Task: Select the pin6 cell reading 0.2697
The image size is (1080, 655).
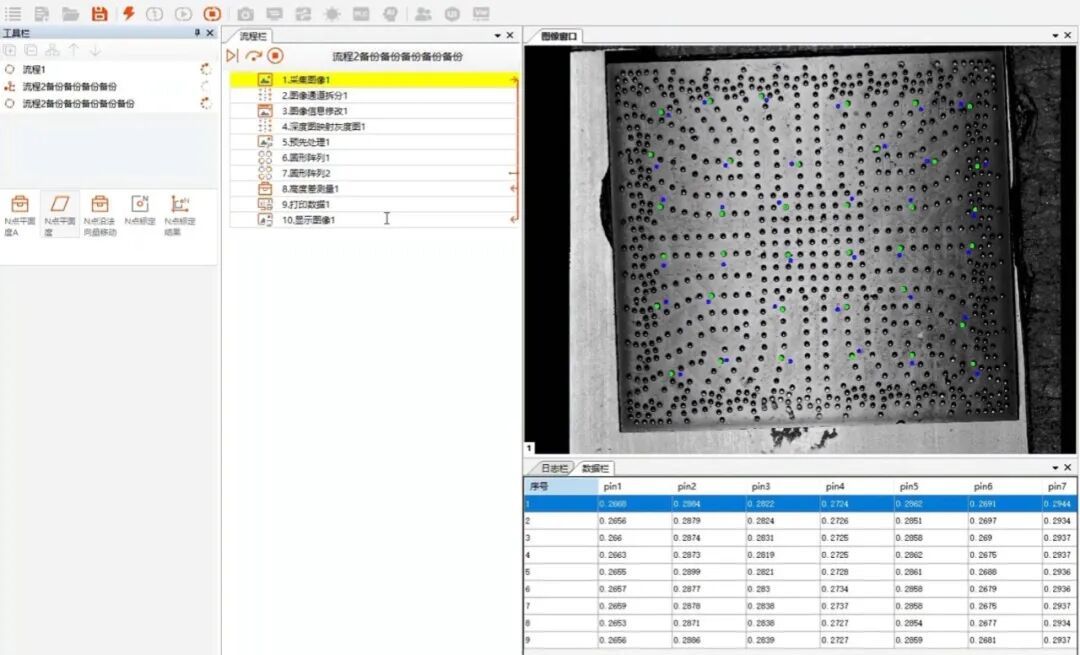Action: 1005,521
